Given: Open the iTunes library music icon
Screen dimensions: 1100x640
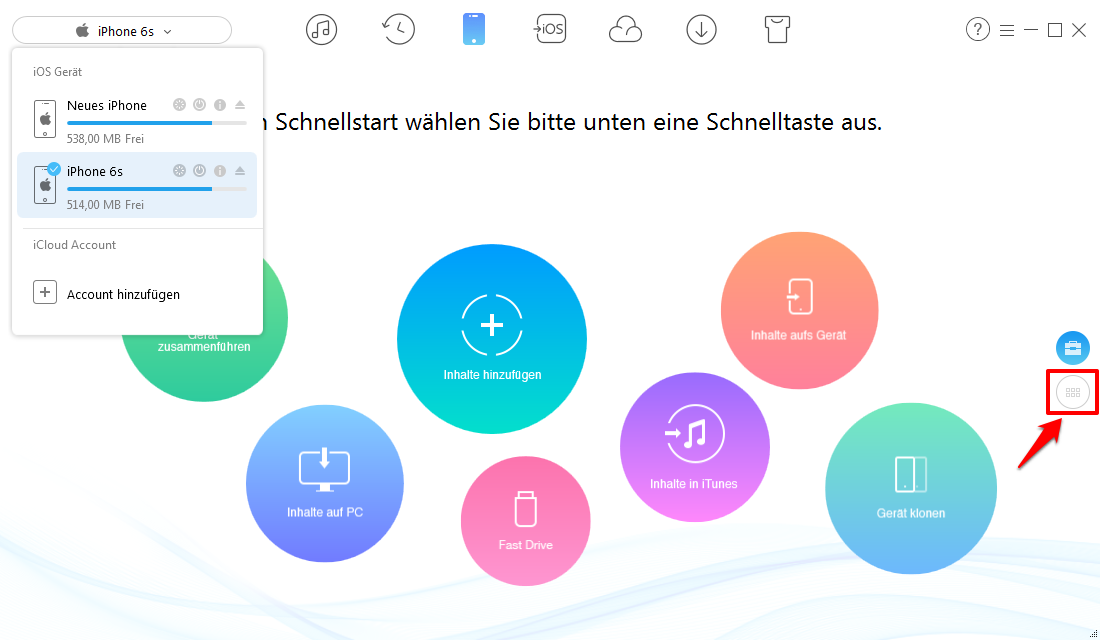Looking at the screenshot, I should [x=321, y=29].
